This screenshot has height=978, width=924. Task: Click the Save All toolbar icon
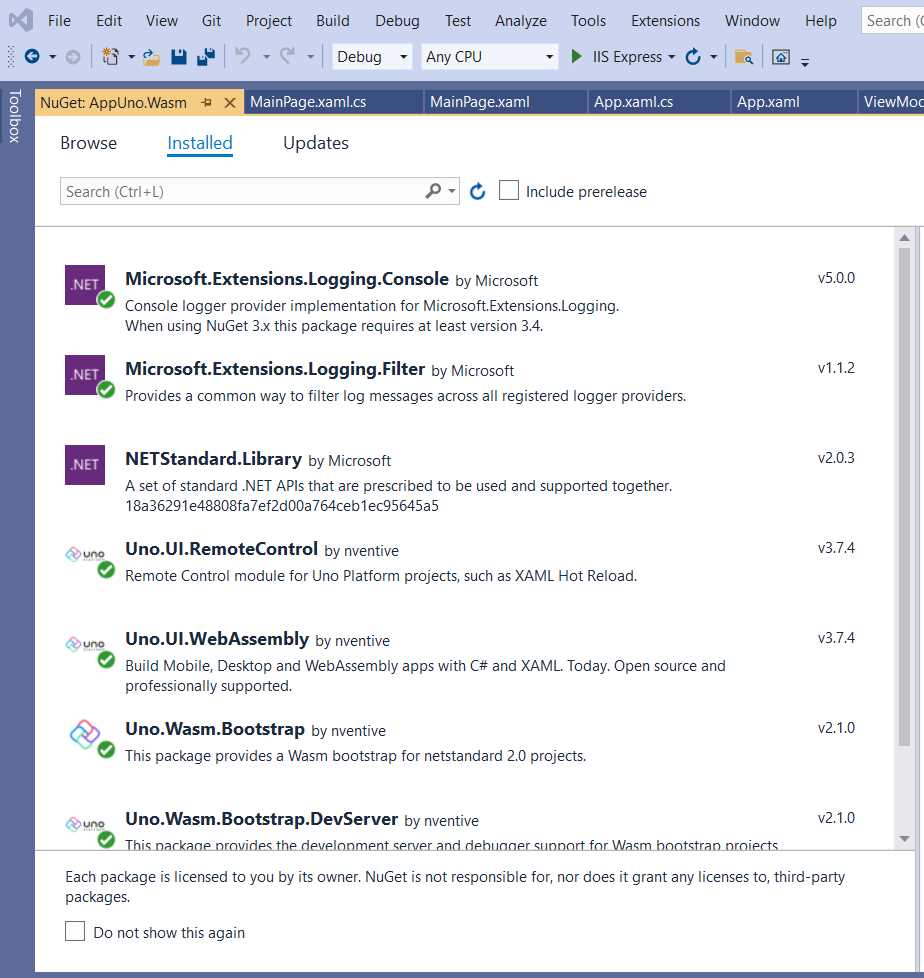tap(204, 57)
